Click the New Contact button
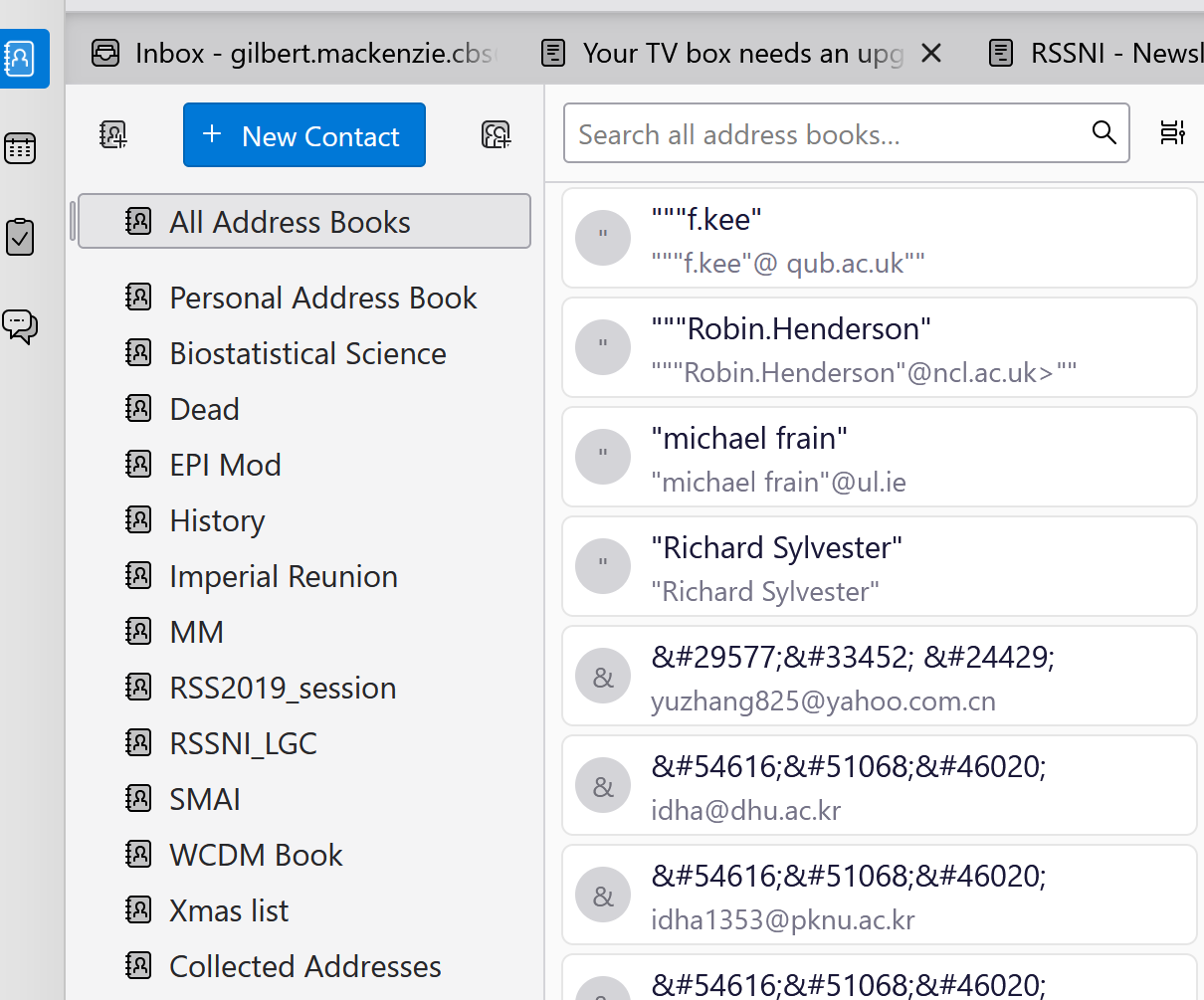 click(304, 135)
